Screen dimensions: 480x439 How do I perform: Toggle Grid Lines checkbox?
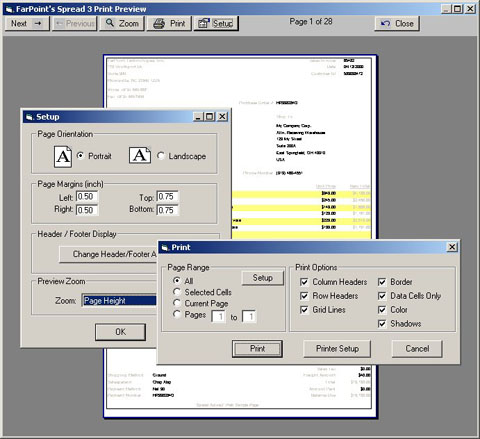(x=323, y=310)
